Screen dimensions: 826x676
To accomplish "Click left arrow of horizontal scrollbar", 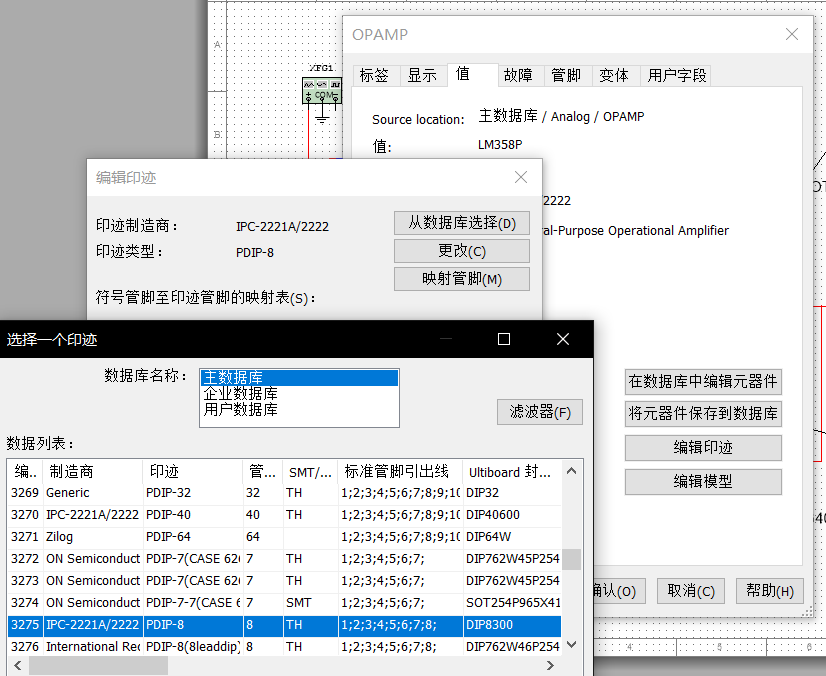I will pos(18,665).
